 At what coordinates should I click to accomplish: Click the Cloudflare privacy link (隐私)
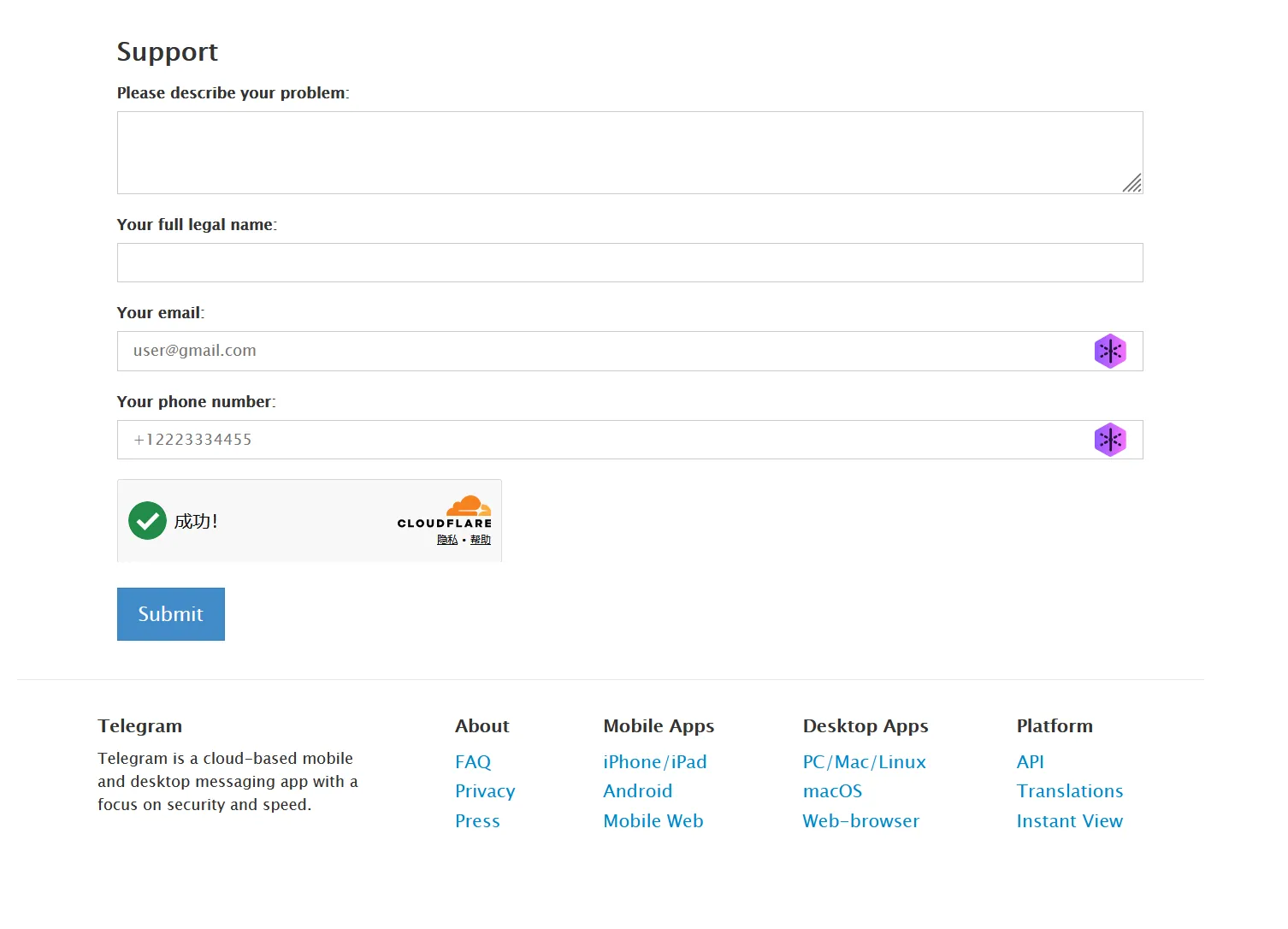pos(447,540)
